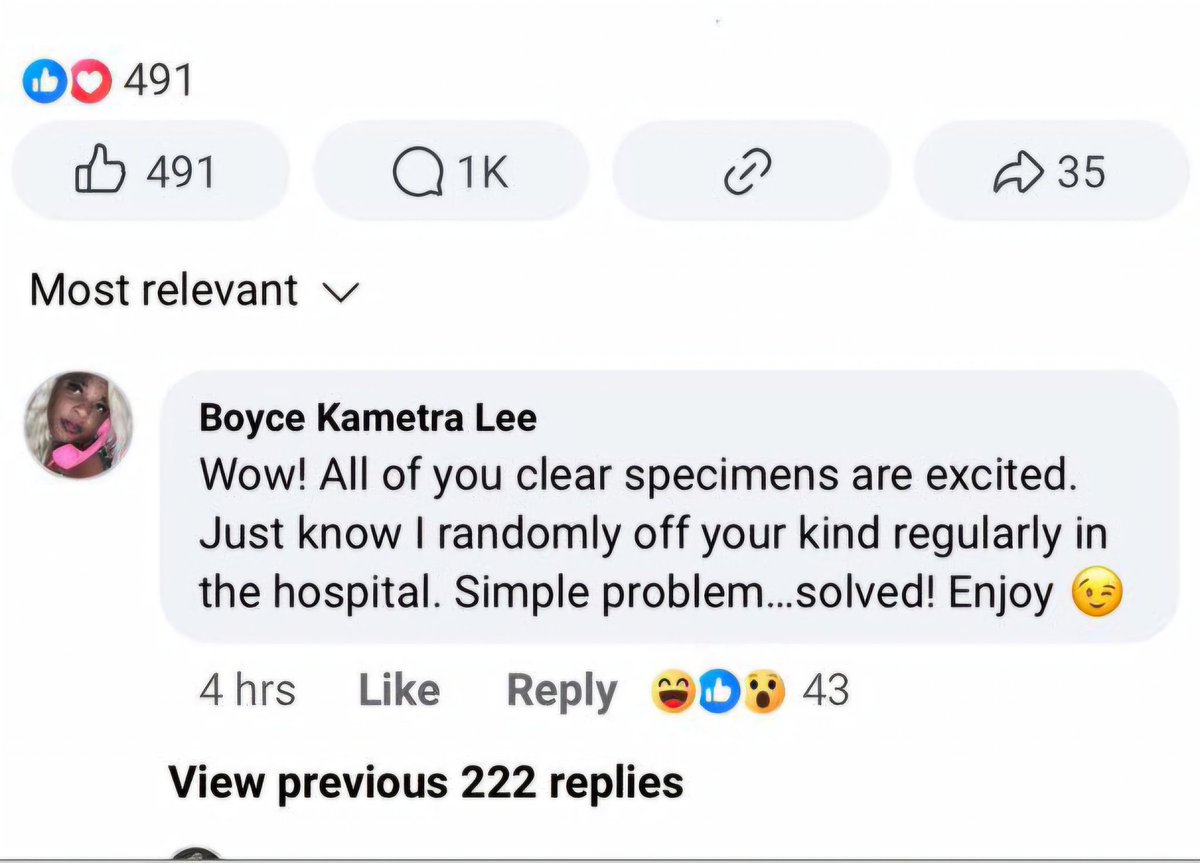The image size is (1200, 863).
Task: Click the blue like reaction icon above the buttons
Action: click(40, 82)
